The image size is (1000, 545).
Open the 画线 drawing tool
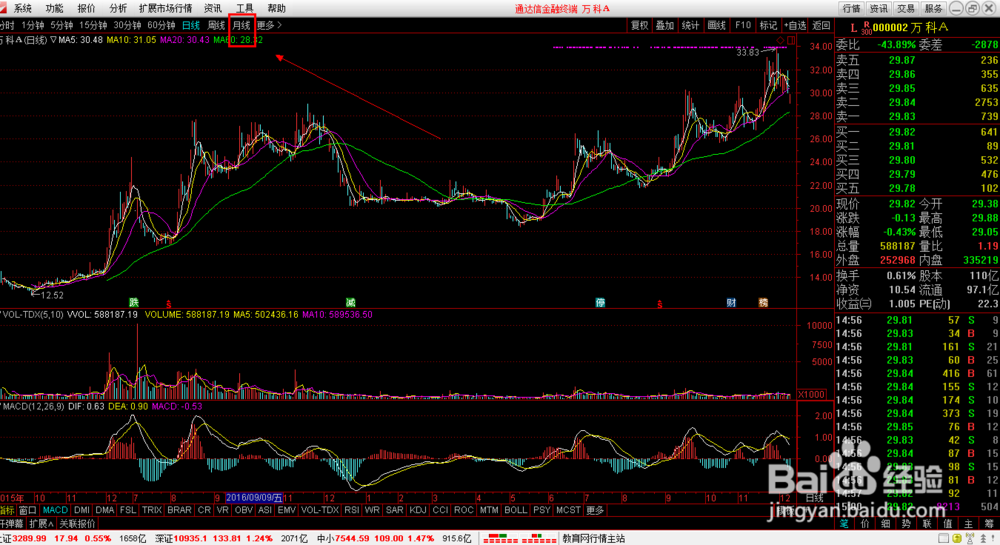point(716,25)
